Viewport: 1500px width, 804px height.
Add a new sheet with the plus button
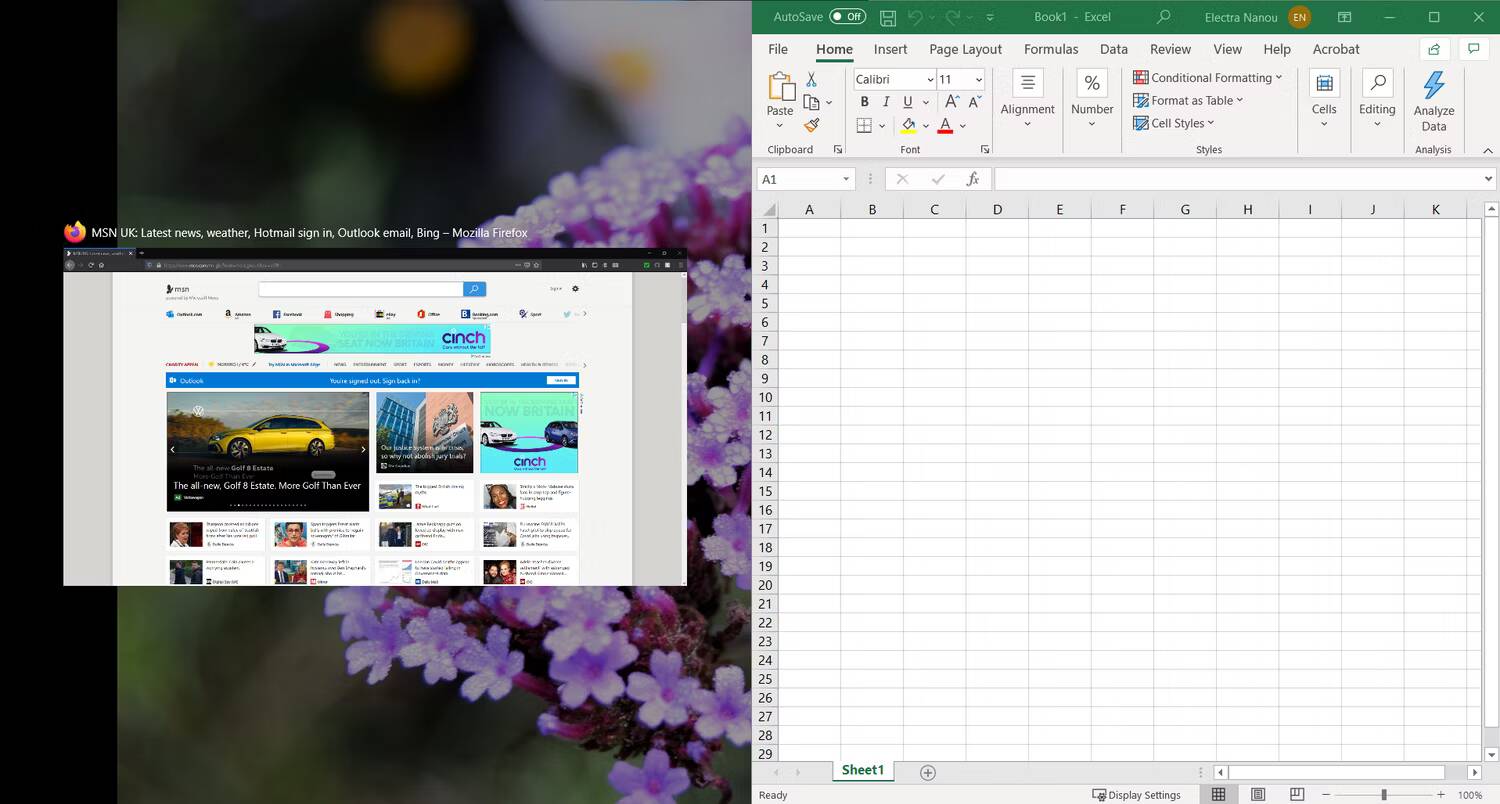tap(927, 771)
